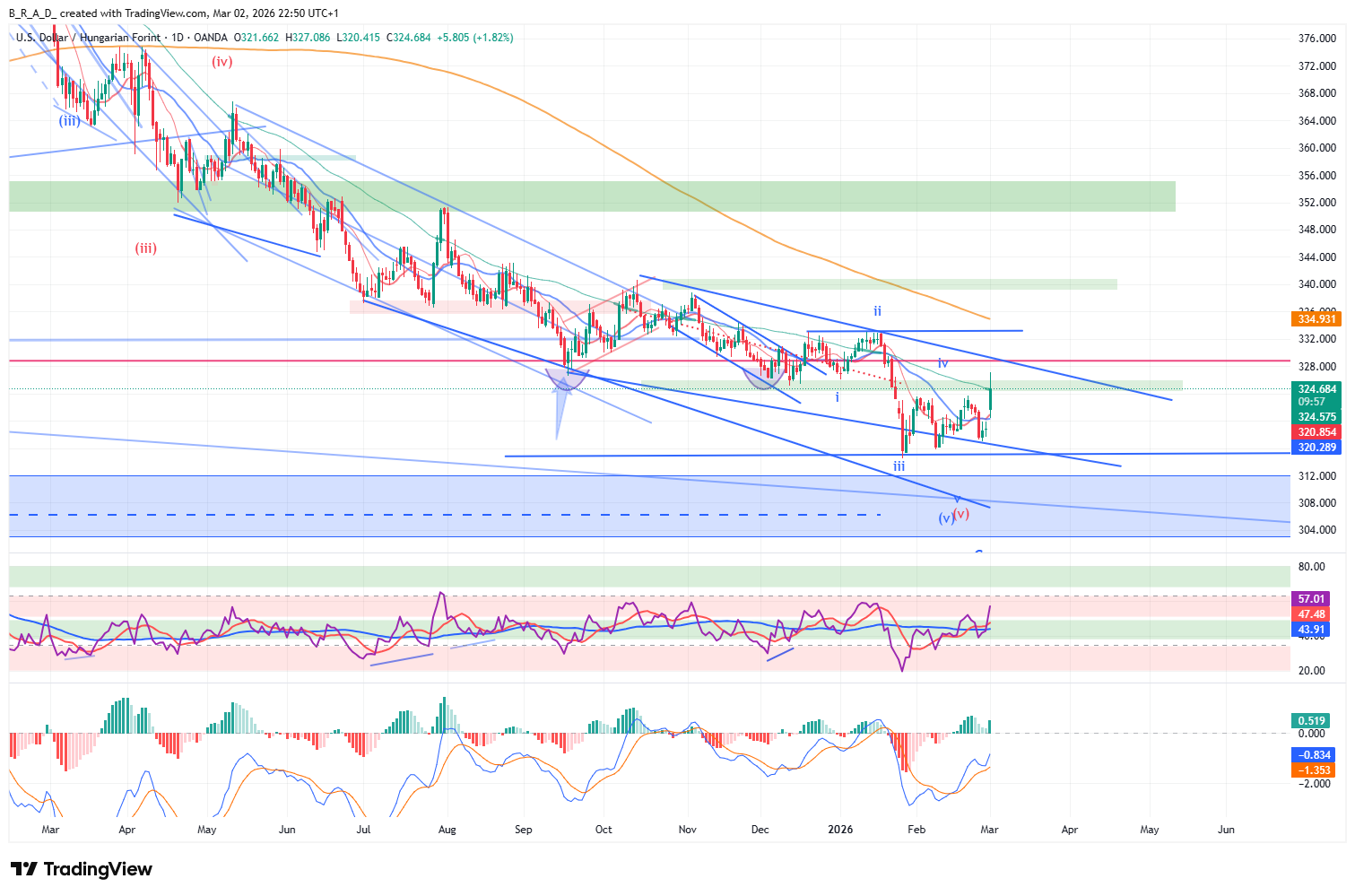Click the blue iv wave label
1355x896 pixels.
click(942, 363)
